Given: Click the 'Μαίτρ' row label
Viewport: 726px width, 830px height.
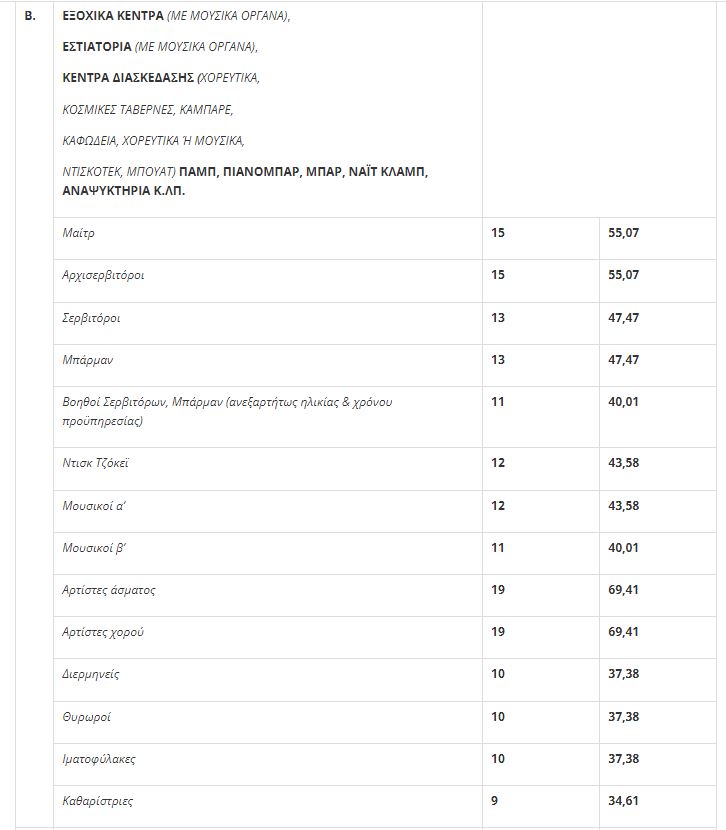Looking at the screenshot, I should pyautogui.click(x=78, y=233).
